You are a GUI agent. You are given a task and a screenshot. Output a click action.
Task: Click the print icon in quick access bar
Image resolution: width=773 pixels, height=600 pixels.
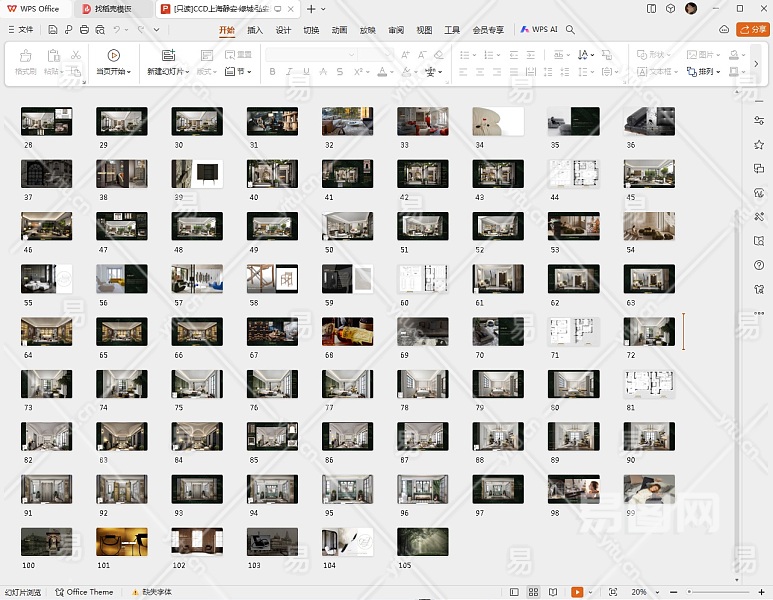[83, 30]
